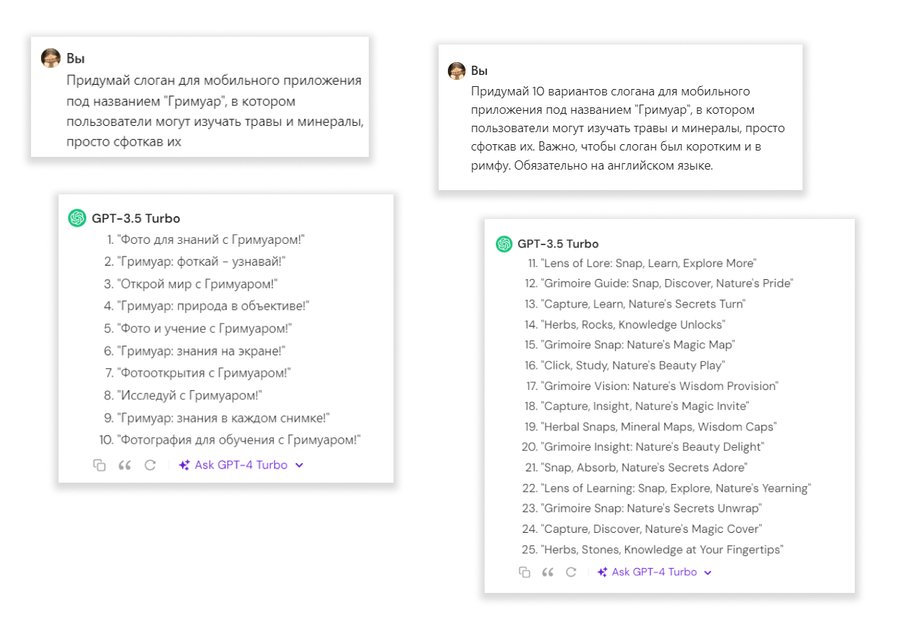900x636 pixels.
Task: Expand model chevron under the Russian slogans
Action: tap(300, 465)
